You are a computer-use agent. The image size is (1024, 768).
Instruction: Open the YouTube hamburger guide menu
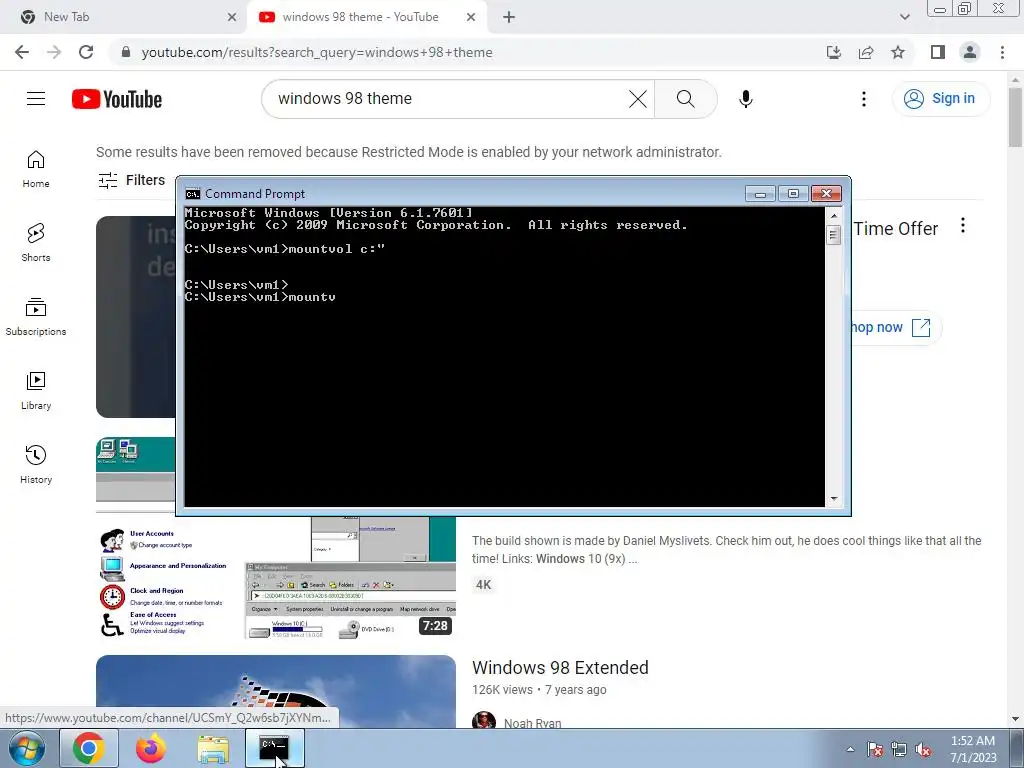pos(36,99)
